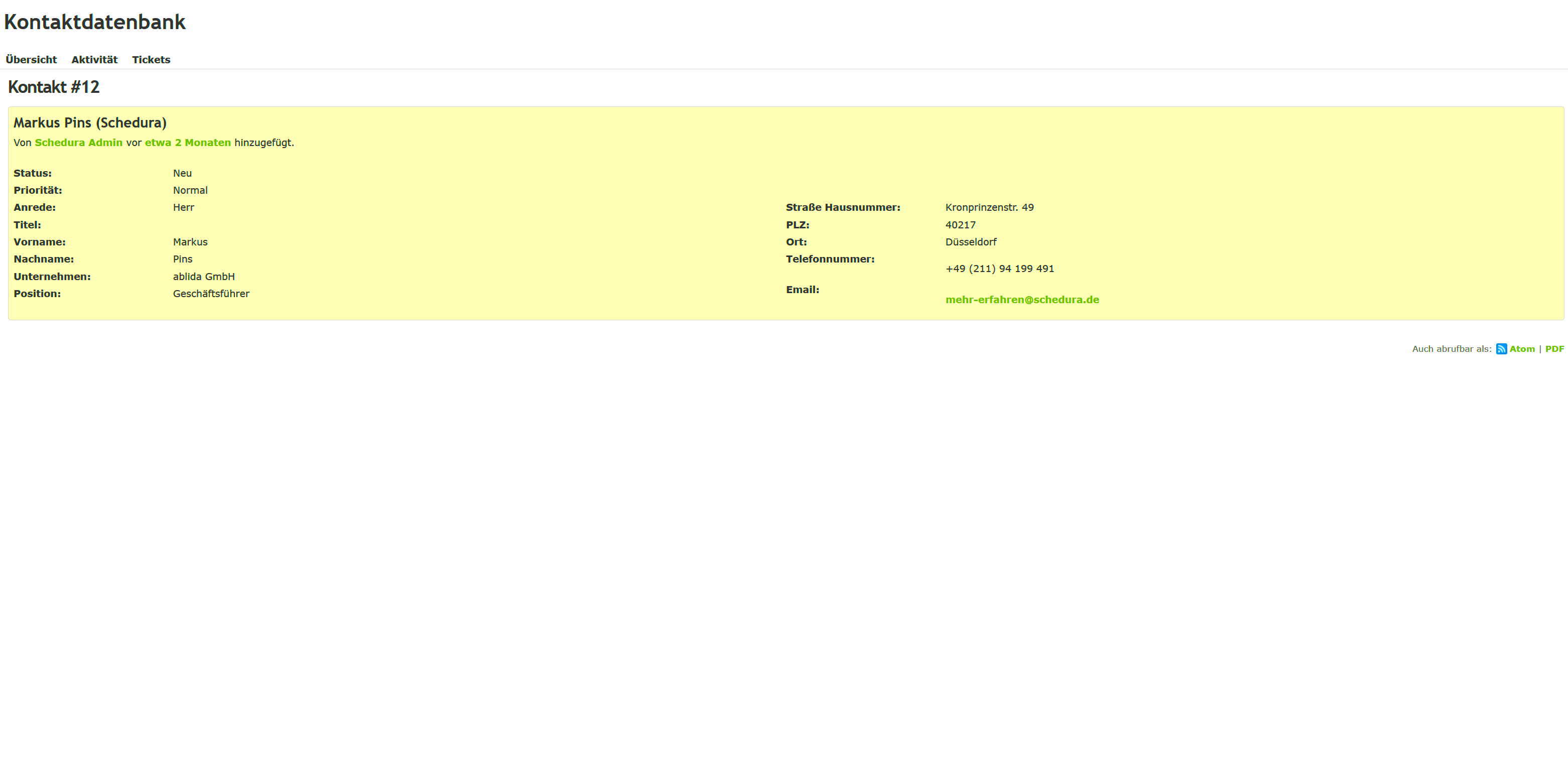The width and height of the screenshot is (1568, 784).
Task: Click the street address Kronprinzenstr. 49
Action: click(989, 208)
